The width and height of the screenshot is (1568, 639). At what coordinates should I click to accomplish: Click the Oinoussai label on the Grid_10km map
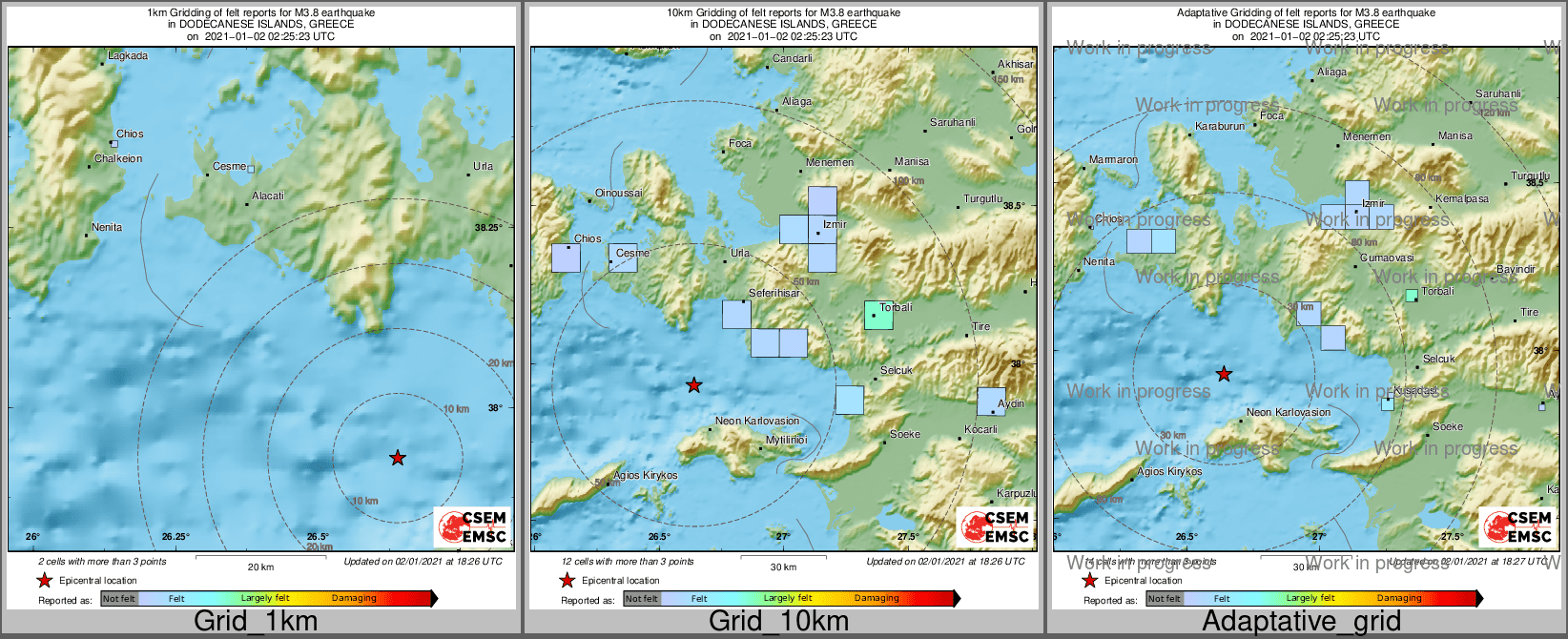[619, 194]
